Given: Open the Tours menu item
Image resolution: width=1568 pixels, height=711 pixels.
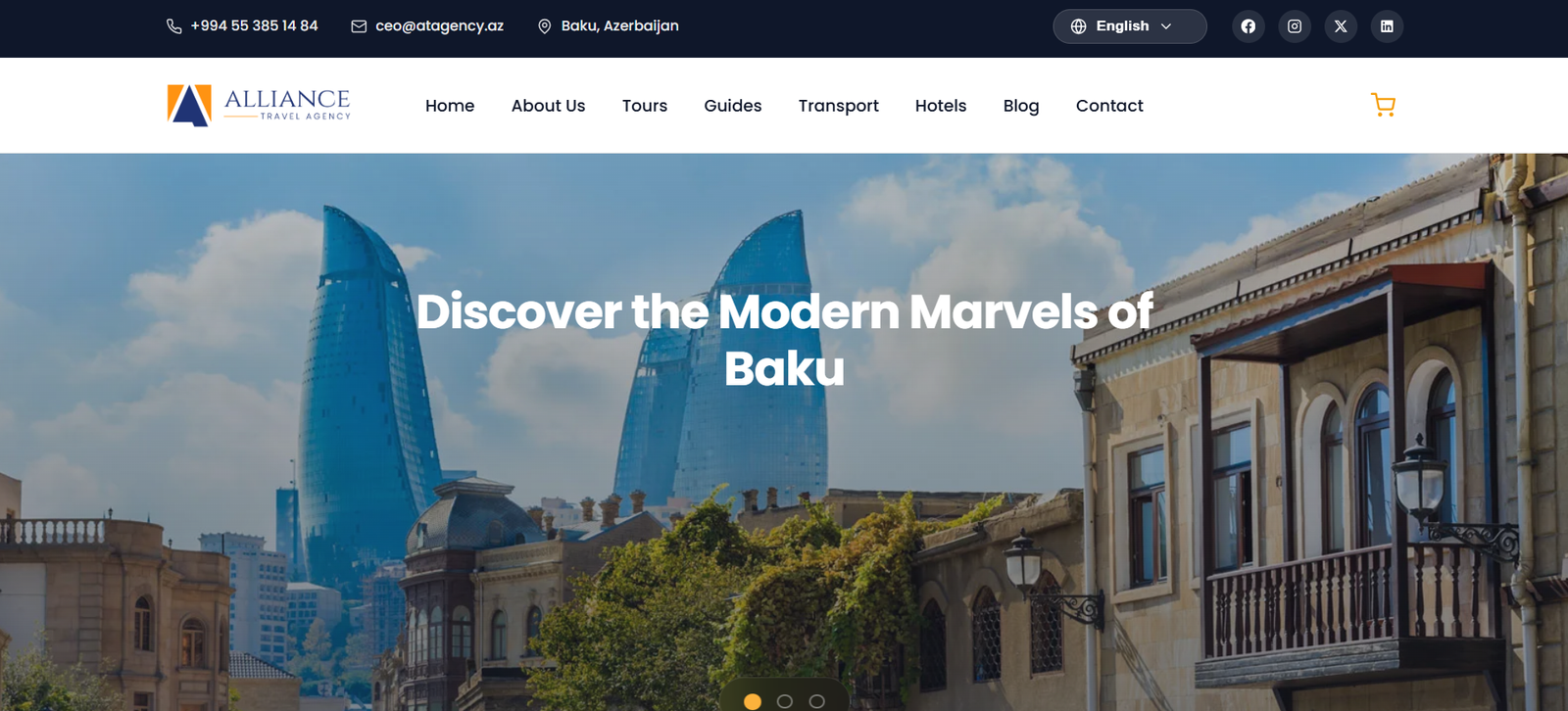Looking at the screenshot, I should pos(645,106).
